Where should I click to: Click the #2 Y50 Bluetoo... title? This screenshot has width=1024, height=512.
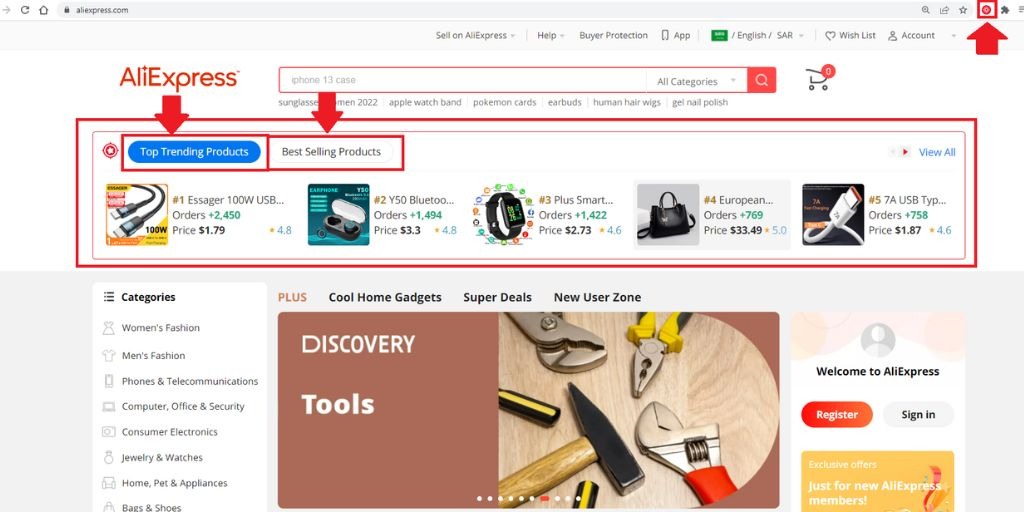[413, 200]
